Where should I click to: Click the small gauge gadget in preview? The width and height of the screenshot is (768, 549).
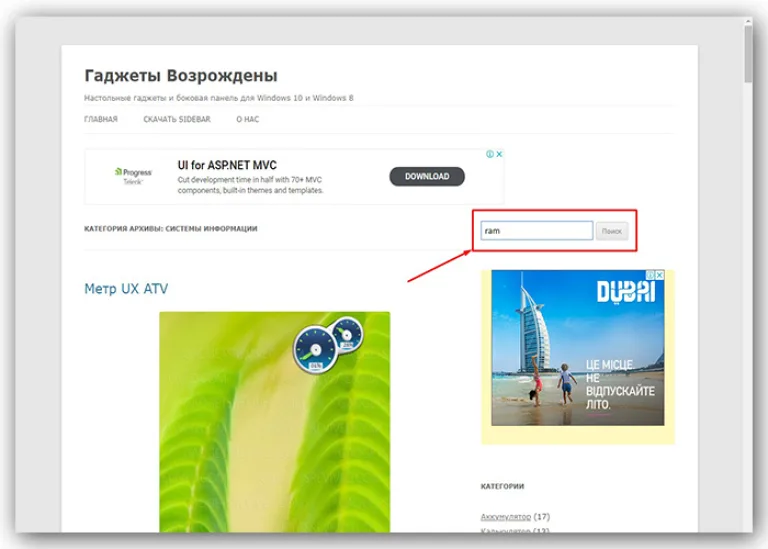347,334
